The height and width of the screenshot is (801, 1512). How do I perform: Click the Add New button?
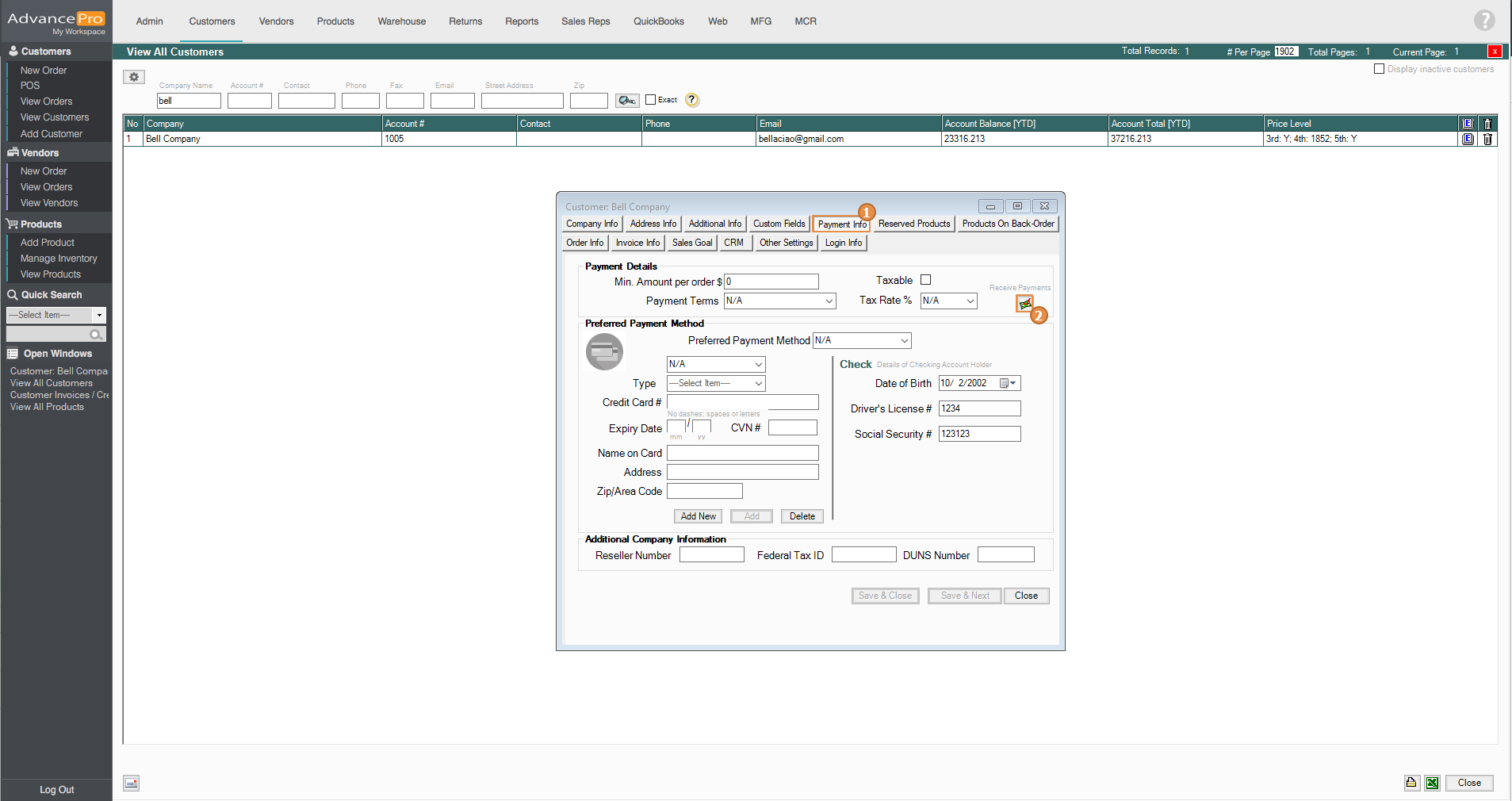[698, 516]
